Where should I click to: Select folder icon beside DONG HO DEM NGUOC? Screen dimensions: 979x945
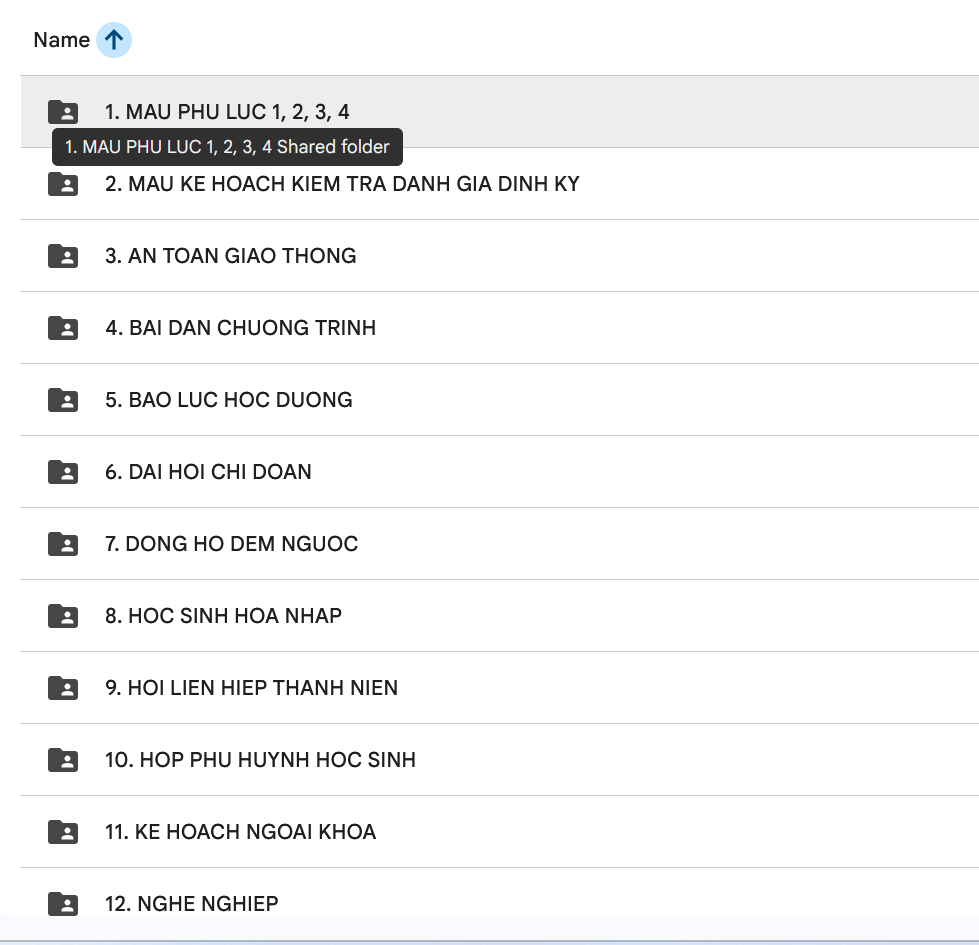(63, 544)
